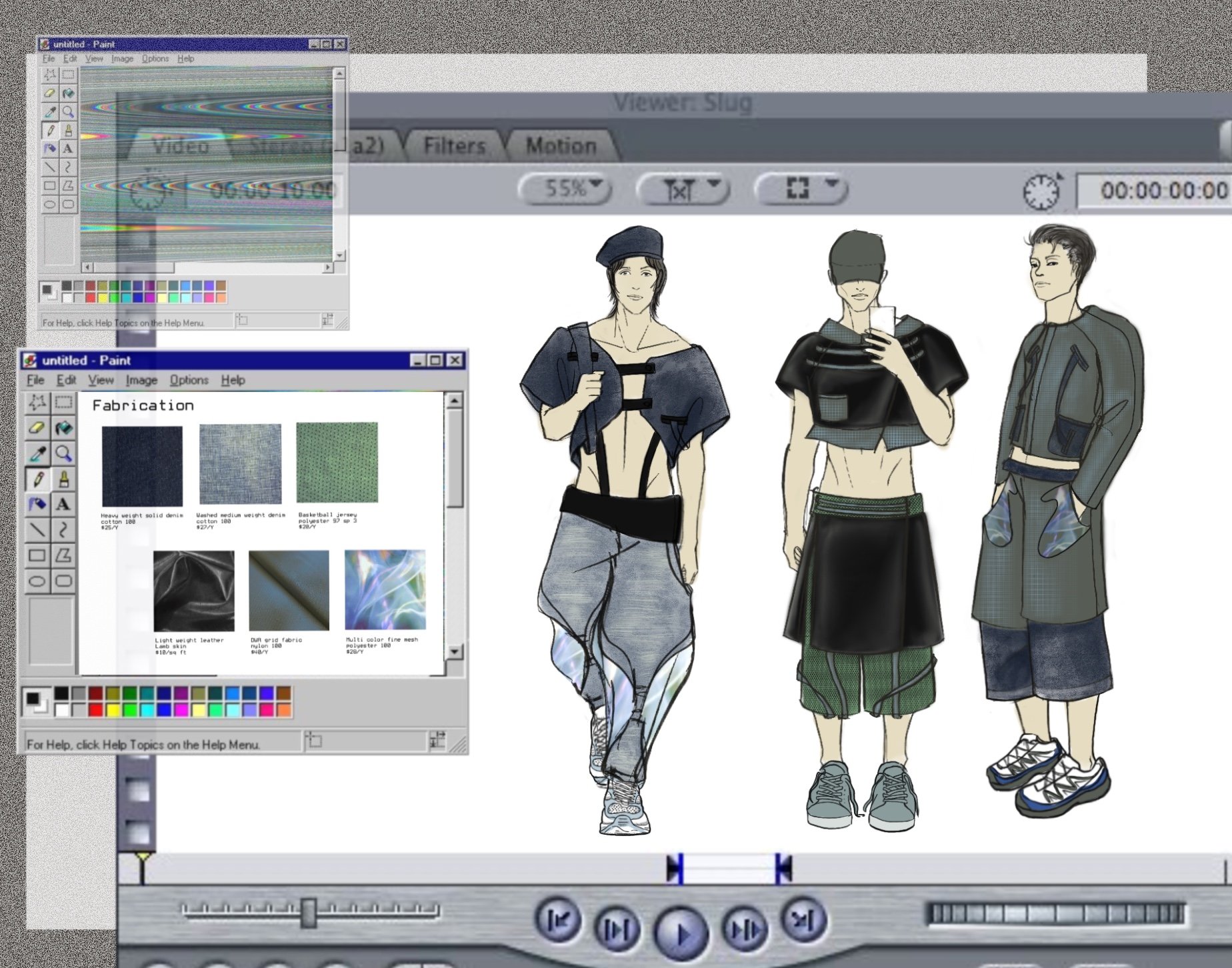Click the jog wheel control at bottom right
This screenshot has height=968, width=1232.
click(x=1055, y=913)
